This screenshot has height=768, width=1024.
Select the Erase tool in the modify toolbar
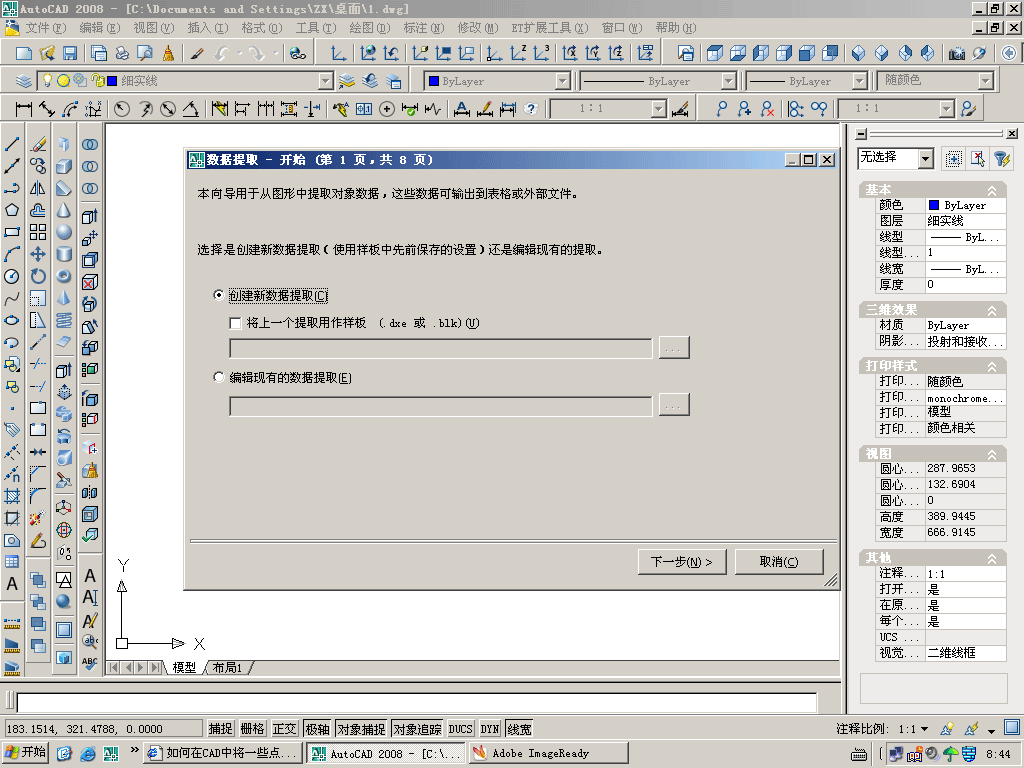38,144
